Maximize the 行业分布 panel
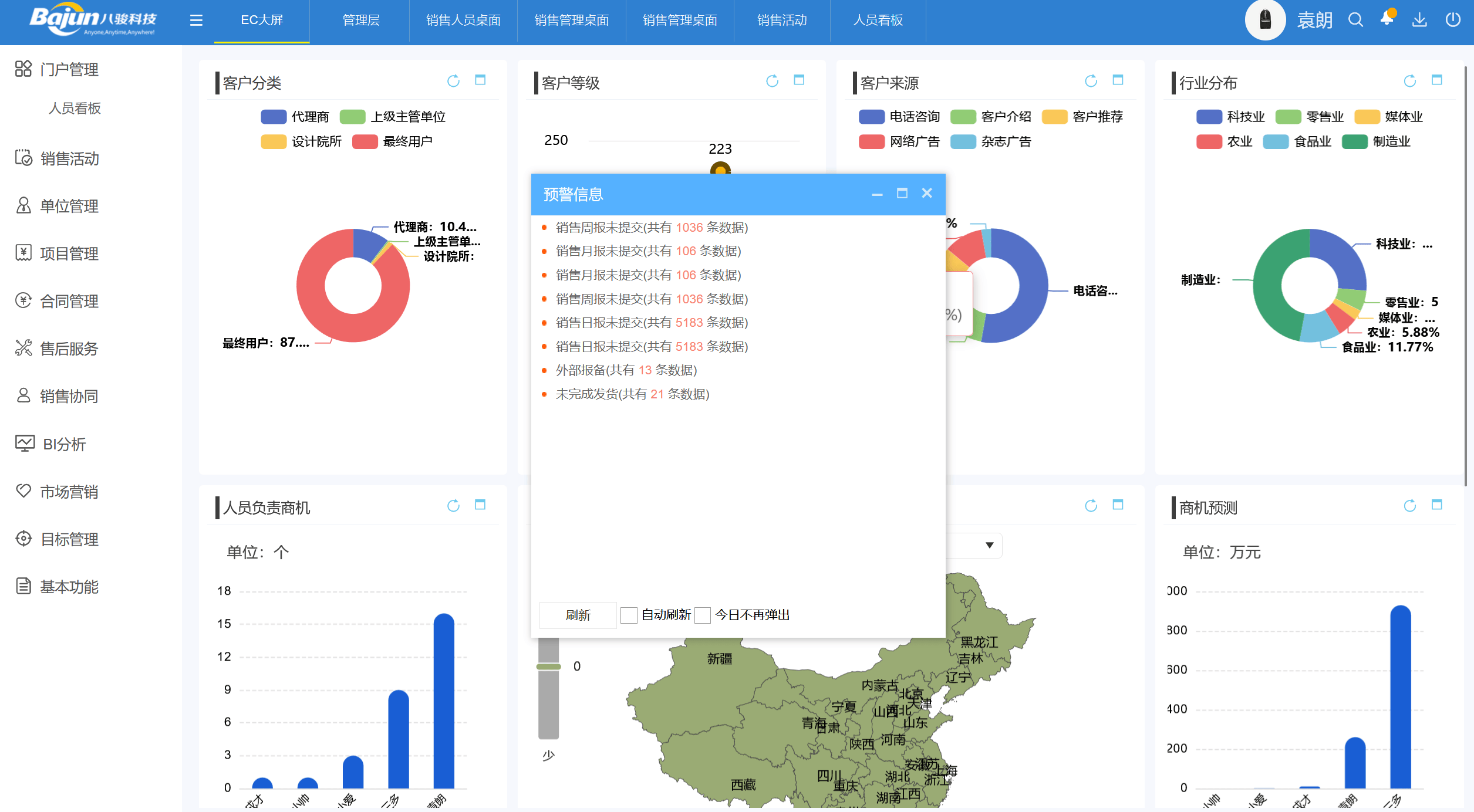Screen dimensions: 1474x812 coord(1436,80)
